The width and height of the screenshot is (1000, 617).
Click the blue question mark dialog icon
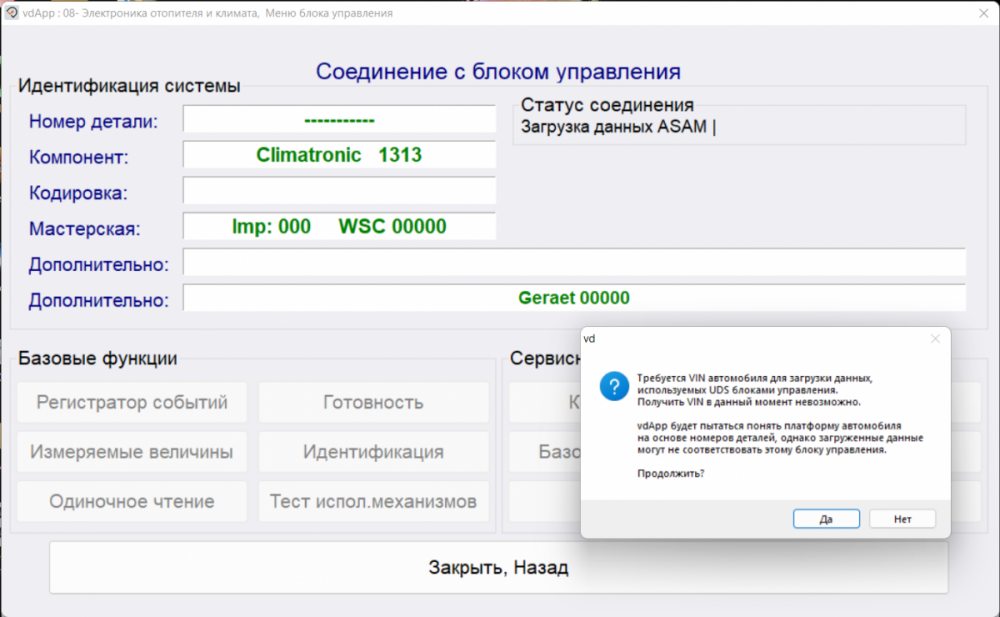pyautogui.click(x=614, y=387)
